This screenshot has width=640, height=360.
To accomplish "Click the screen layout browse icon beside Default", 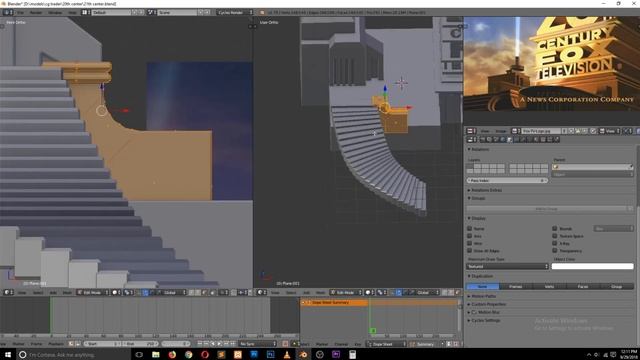I will tap(87, 12).
